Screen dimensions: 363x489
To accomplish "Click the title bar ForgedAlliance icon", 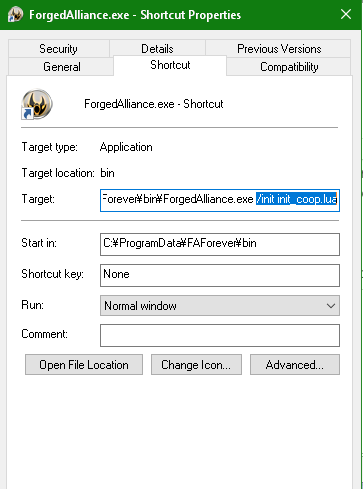I will (15, 15).
